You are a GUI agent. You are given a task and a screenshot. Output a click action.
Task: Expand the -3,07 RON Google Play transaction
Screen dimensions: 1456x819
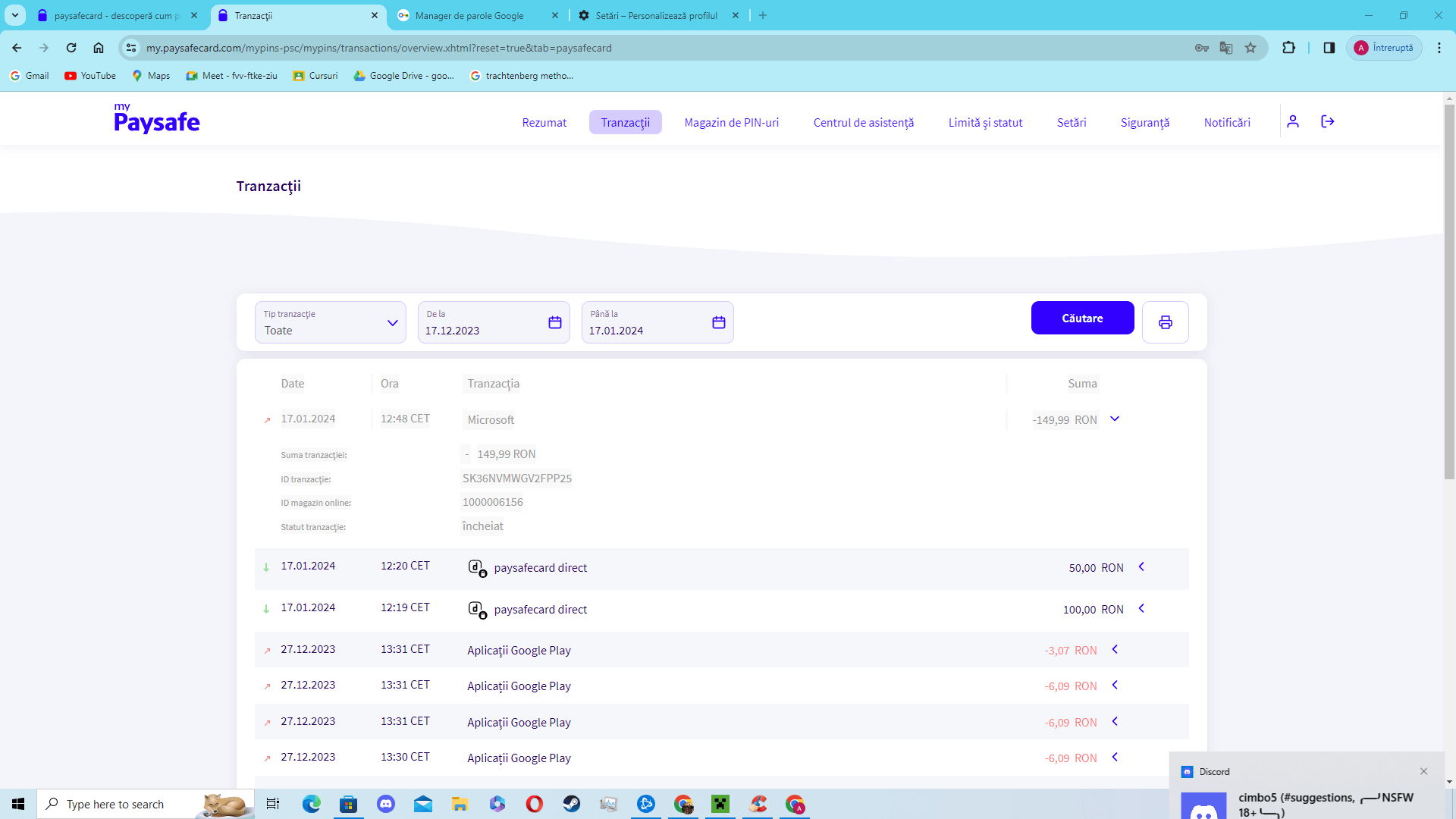[1115, 649]
